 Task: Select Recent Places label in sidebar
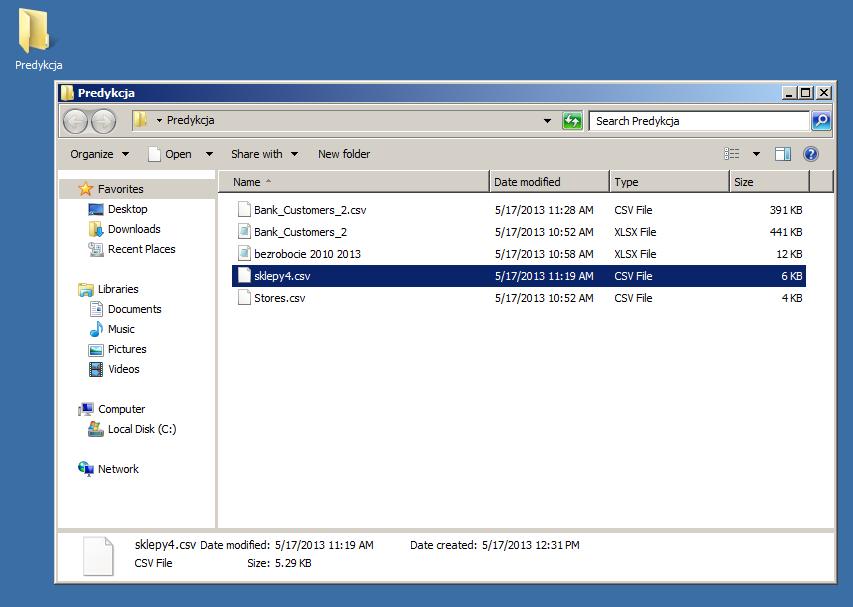(142, 249)
